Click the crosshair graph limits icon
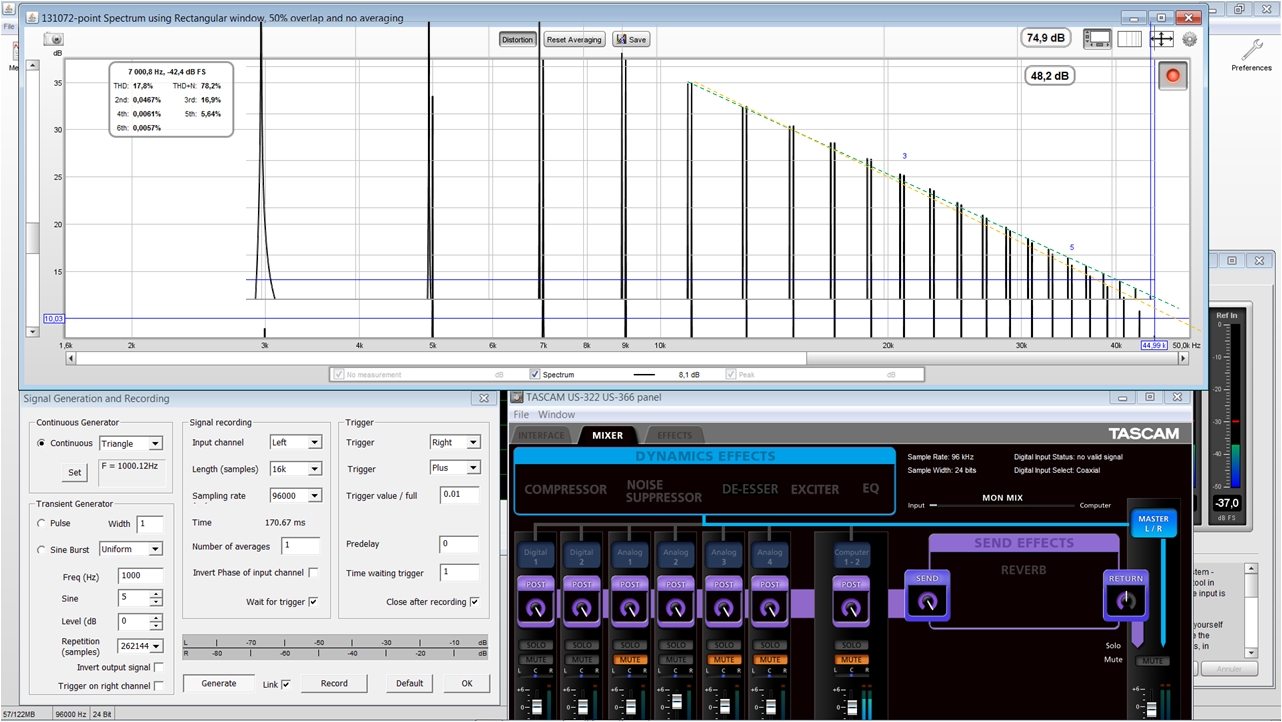The width and height of the screenshot is (1282, 722). 1161,39
